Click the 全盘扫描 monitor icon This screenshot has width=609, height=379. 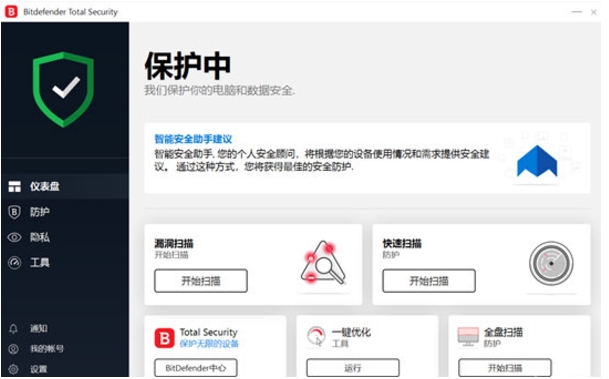pyautogui.click(x=468, y=336)
